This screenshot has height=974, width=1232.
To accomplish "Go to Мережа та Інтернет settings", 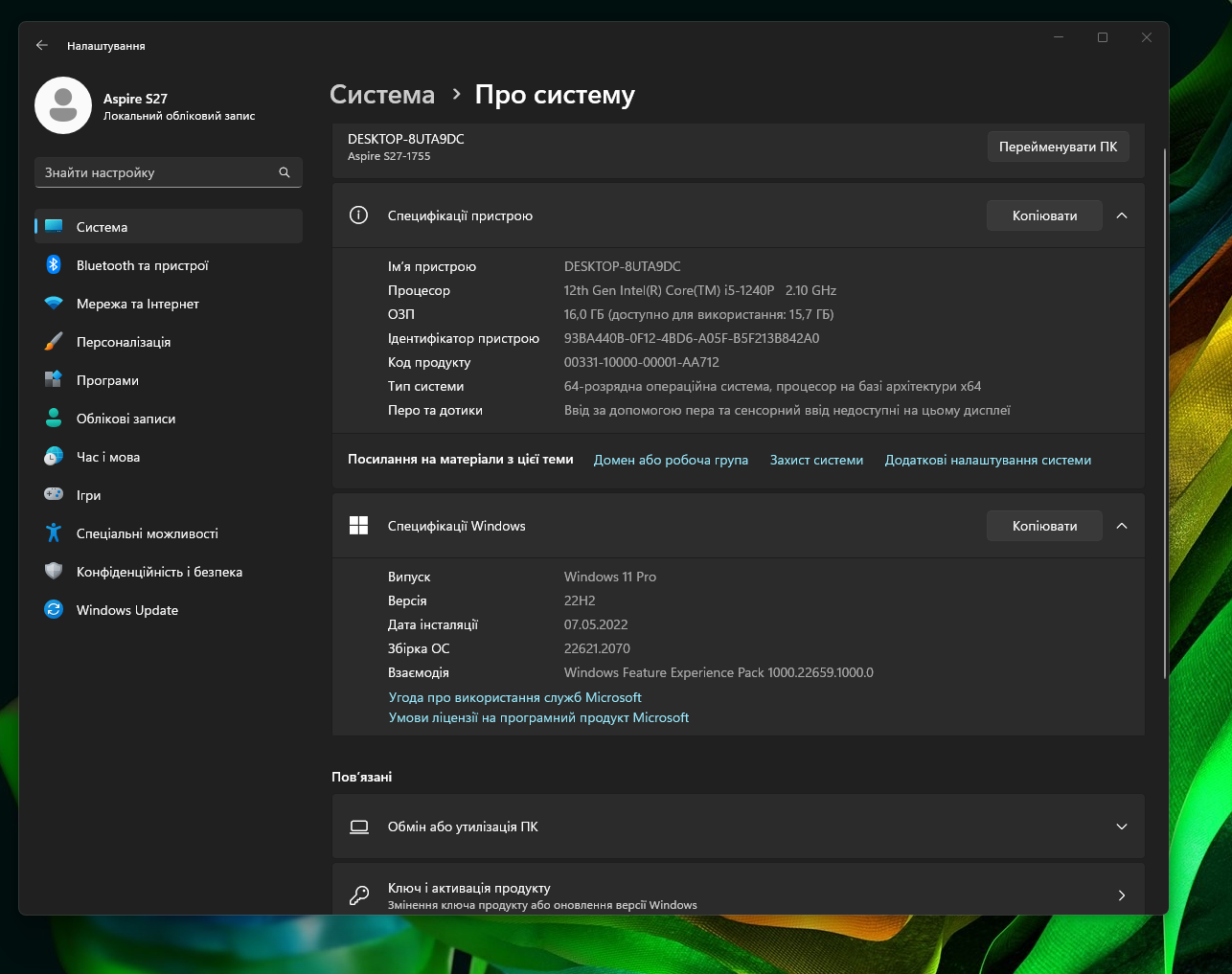I will (x=169, y=304).
